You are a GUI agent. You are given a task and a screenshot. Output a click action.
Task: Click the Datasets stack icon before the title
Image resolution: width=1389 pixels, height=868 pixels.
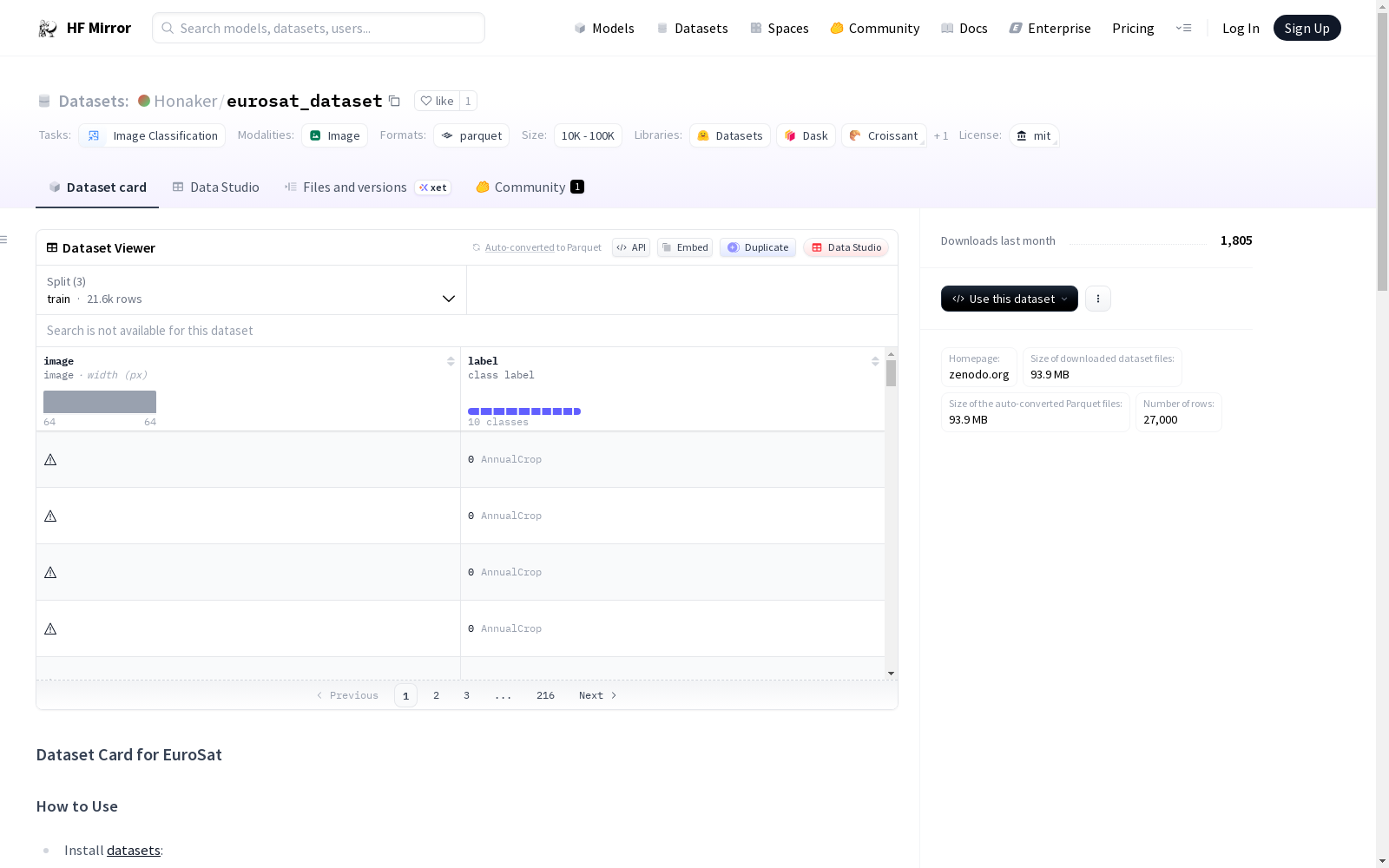point(44,101)
